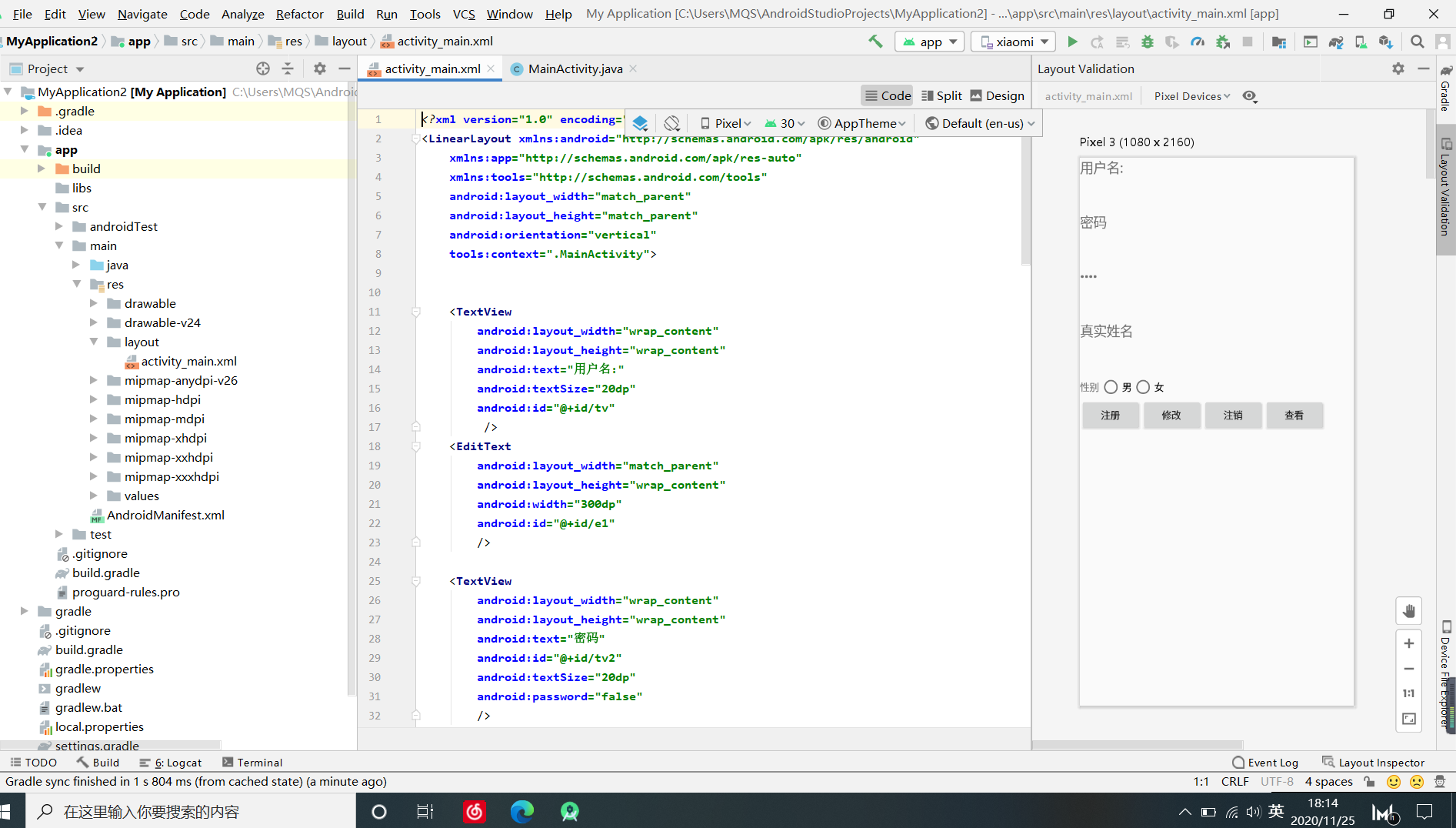Click the sad smiley feedback icon
The height and width of the screenshot is (828, 1456).
coord(1416,782)
